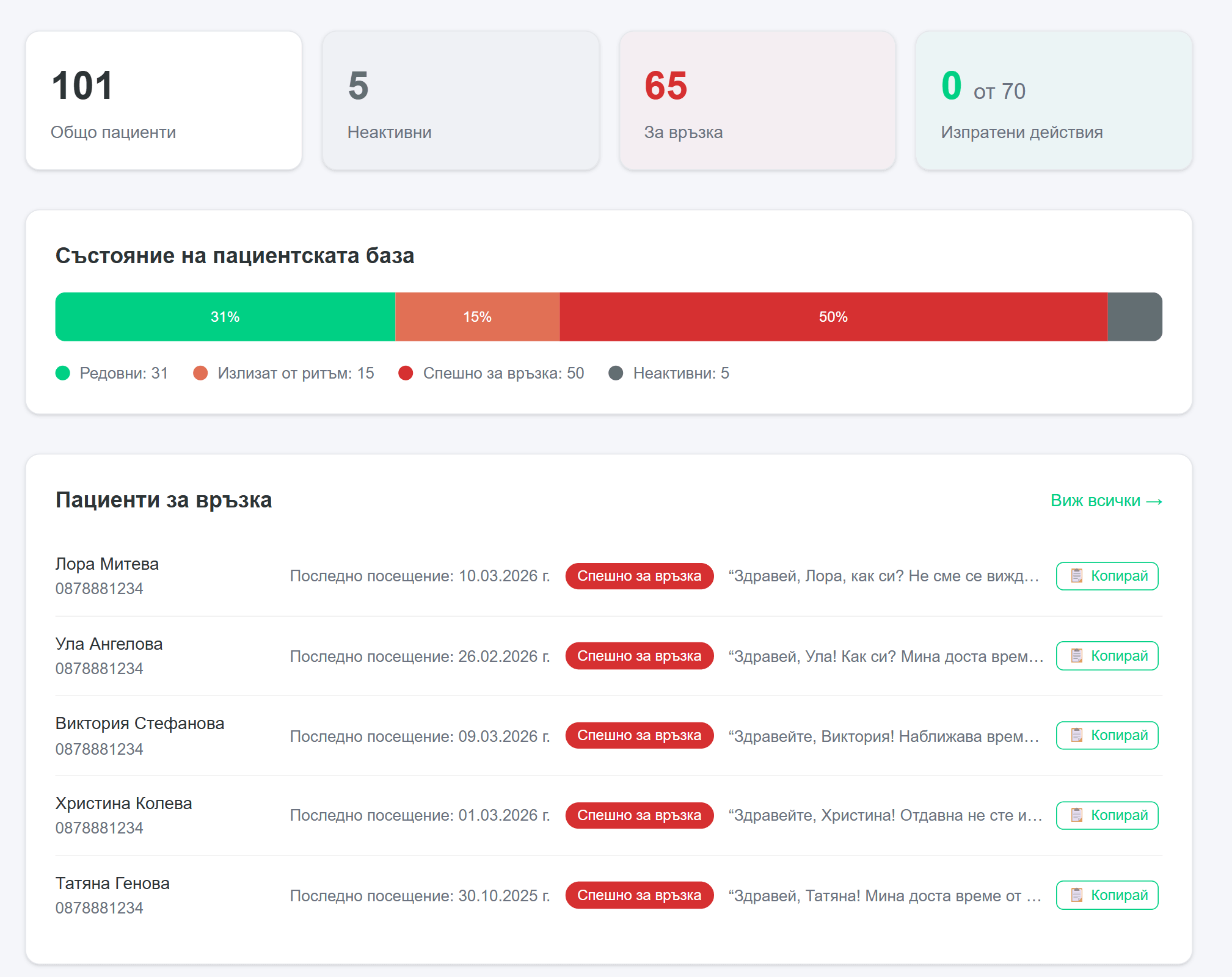Click patient name Лора Митева

(x=107, y=564)
